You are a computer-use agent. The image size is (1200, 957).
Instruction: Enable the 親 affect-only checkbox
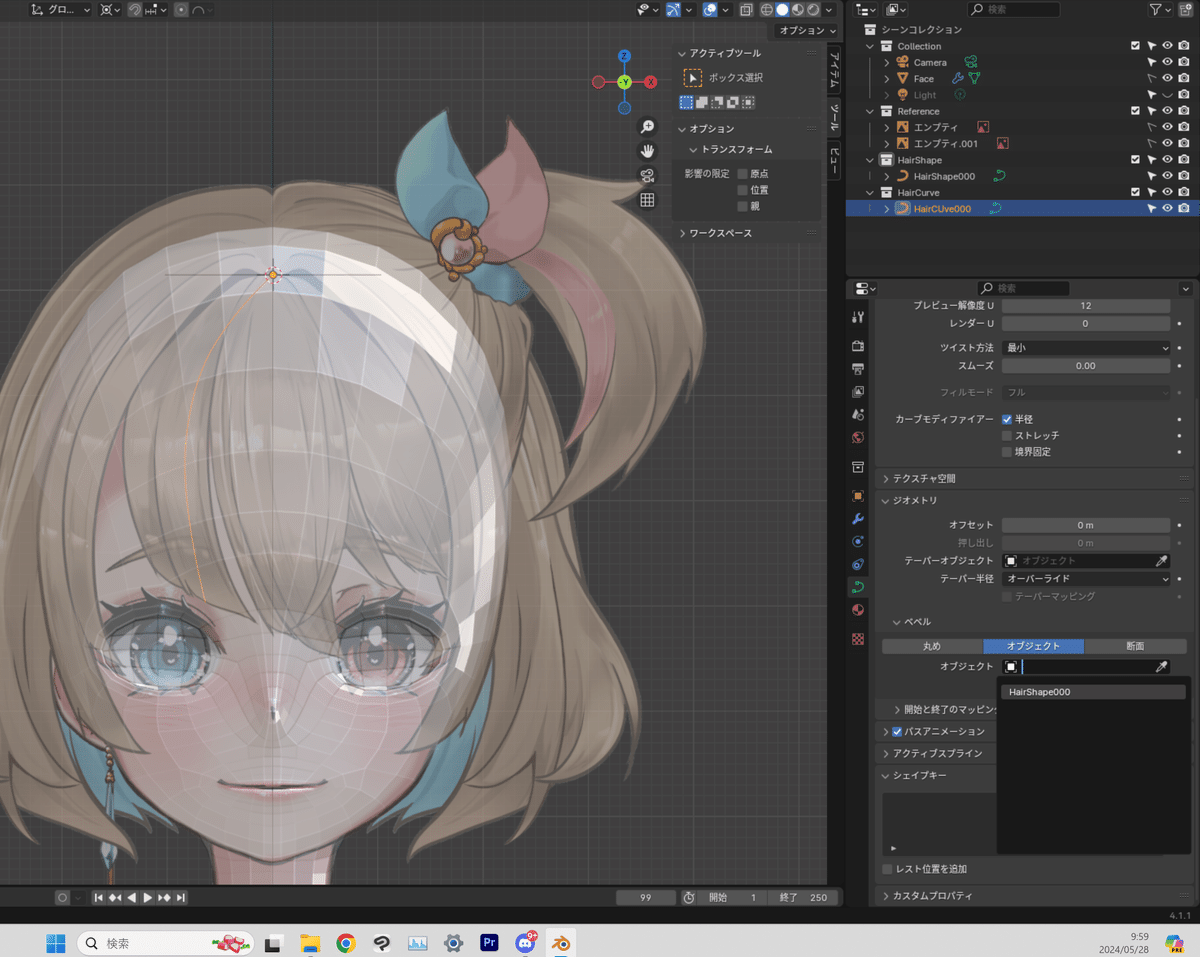pyautogui.click(x=742, y=206)
